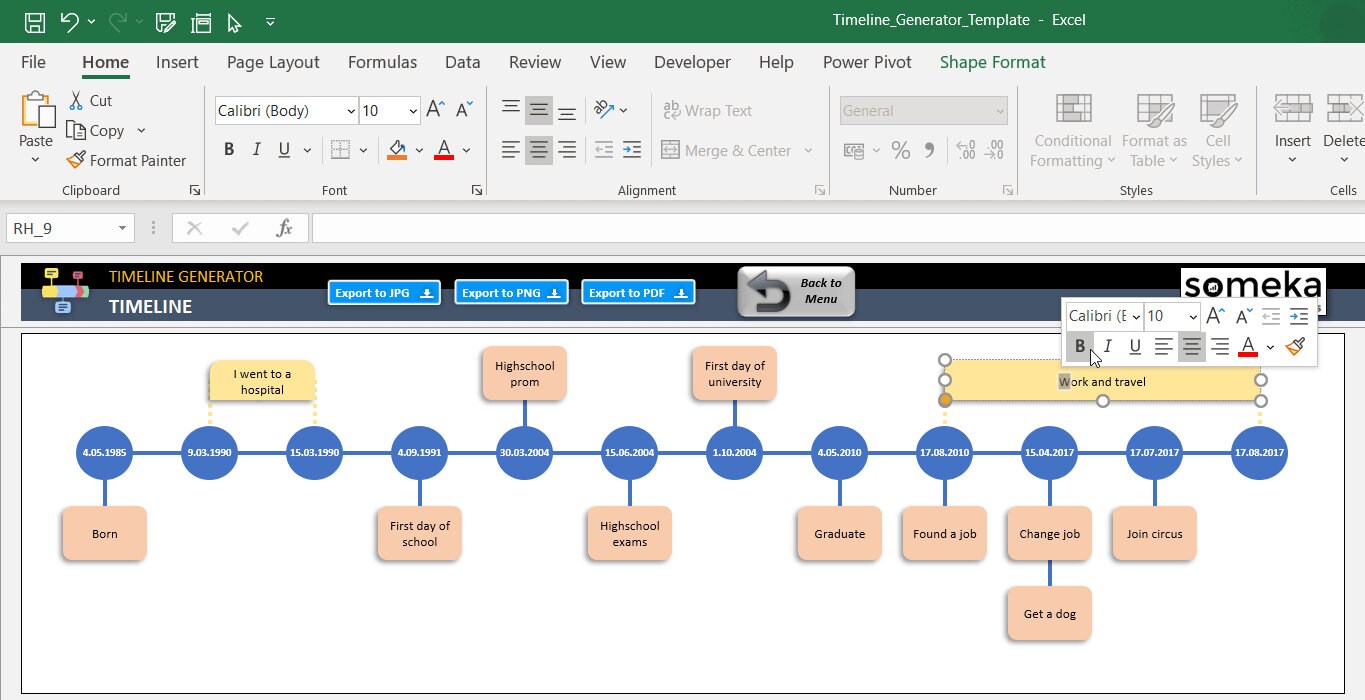Screen dimensions: 1365x700
Task: Click the Export to PDF button
Action: 637,291
